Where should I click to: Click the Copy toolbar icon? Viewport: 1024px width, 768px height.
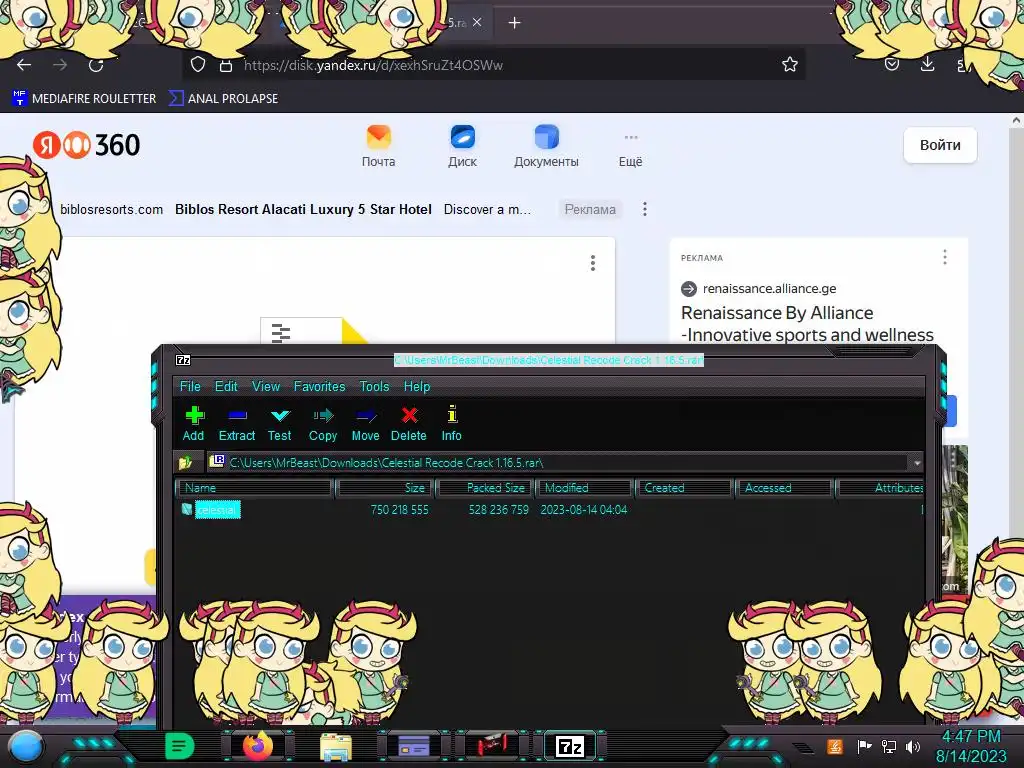(x=323, y=424)
